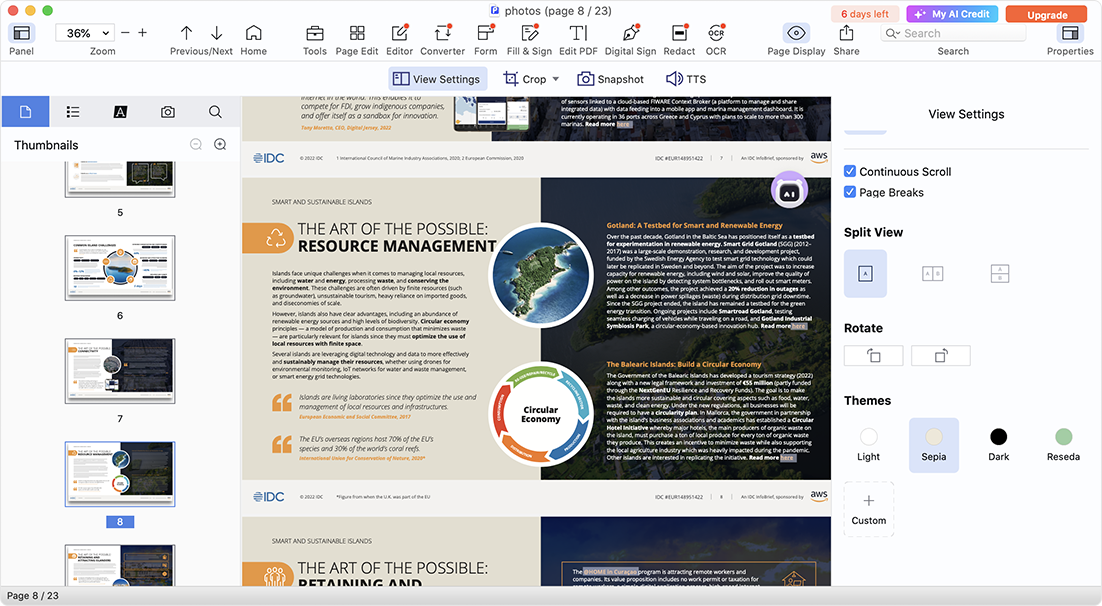Open My AI Credit

click(952, 14)
